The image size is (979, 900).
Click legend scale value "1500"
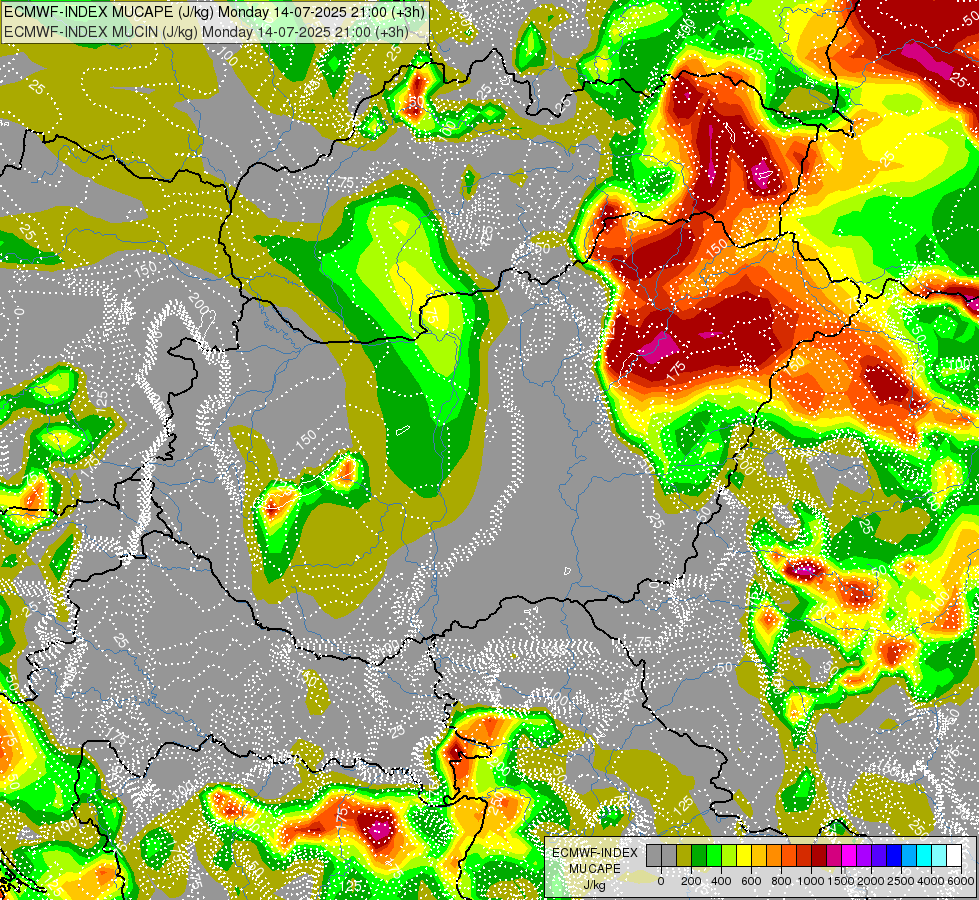[841, 881]
